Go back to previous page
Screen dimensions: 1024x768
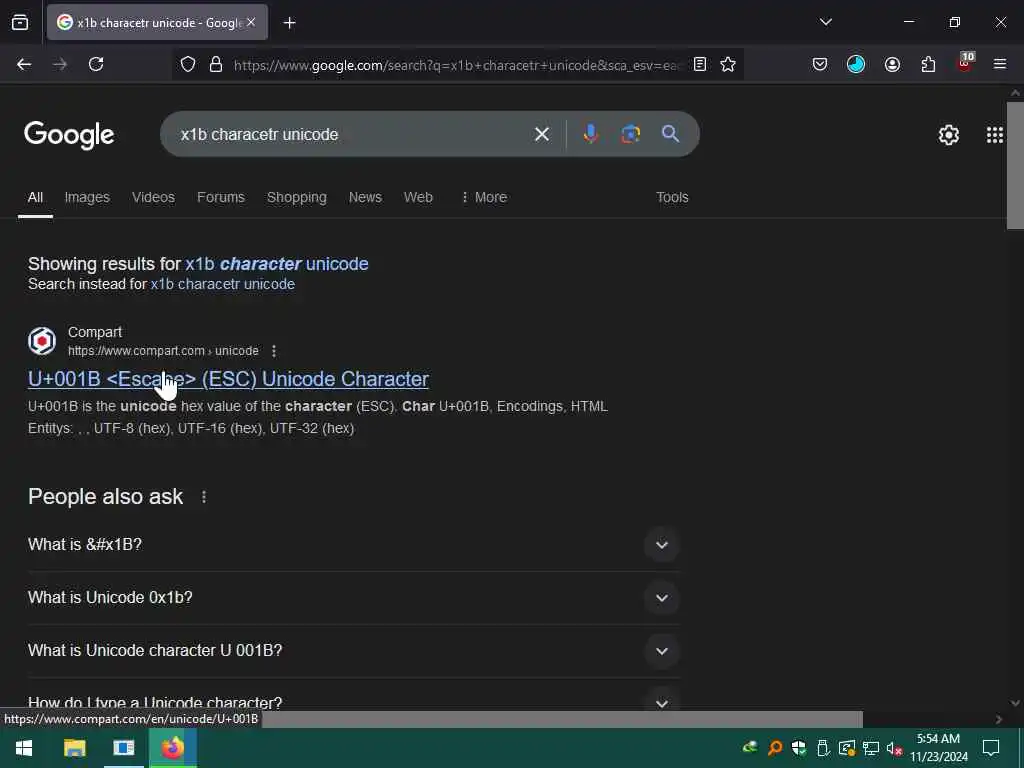tap(24, 64)
